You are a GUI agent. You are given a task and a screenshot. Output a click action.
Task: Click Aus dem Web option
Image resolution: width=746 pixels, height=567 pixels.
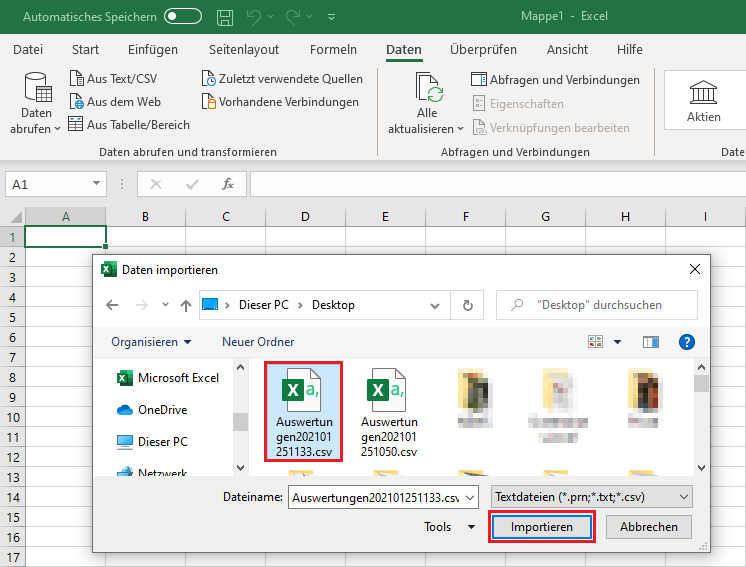click(x=115, y=101)
